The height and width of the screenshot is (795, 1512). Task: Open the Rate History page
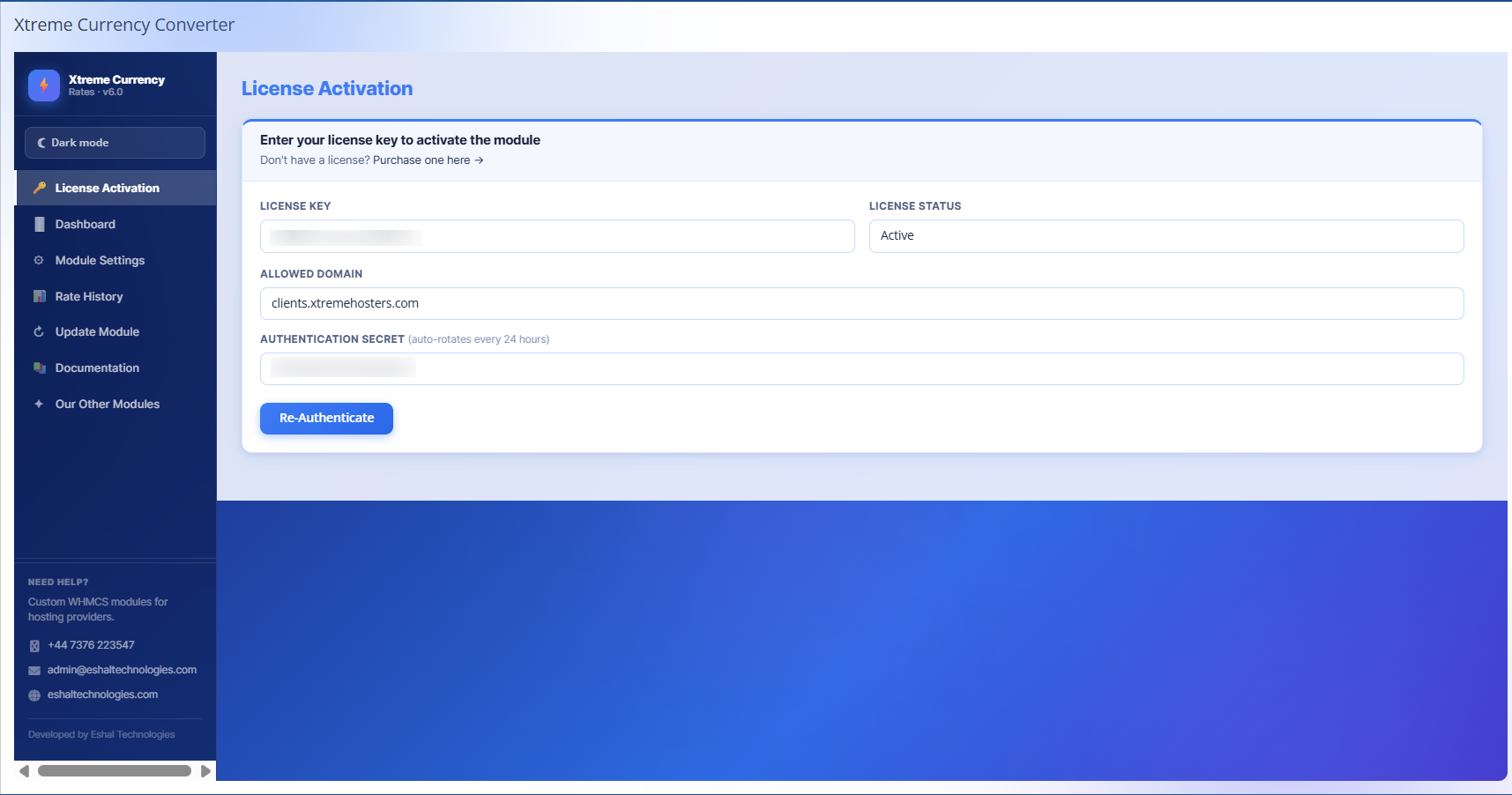89,297
